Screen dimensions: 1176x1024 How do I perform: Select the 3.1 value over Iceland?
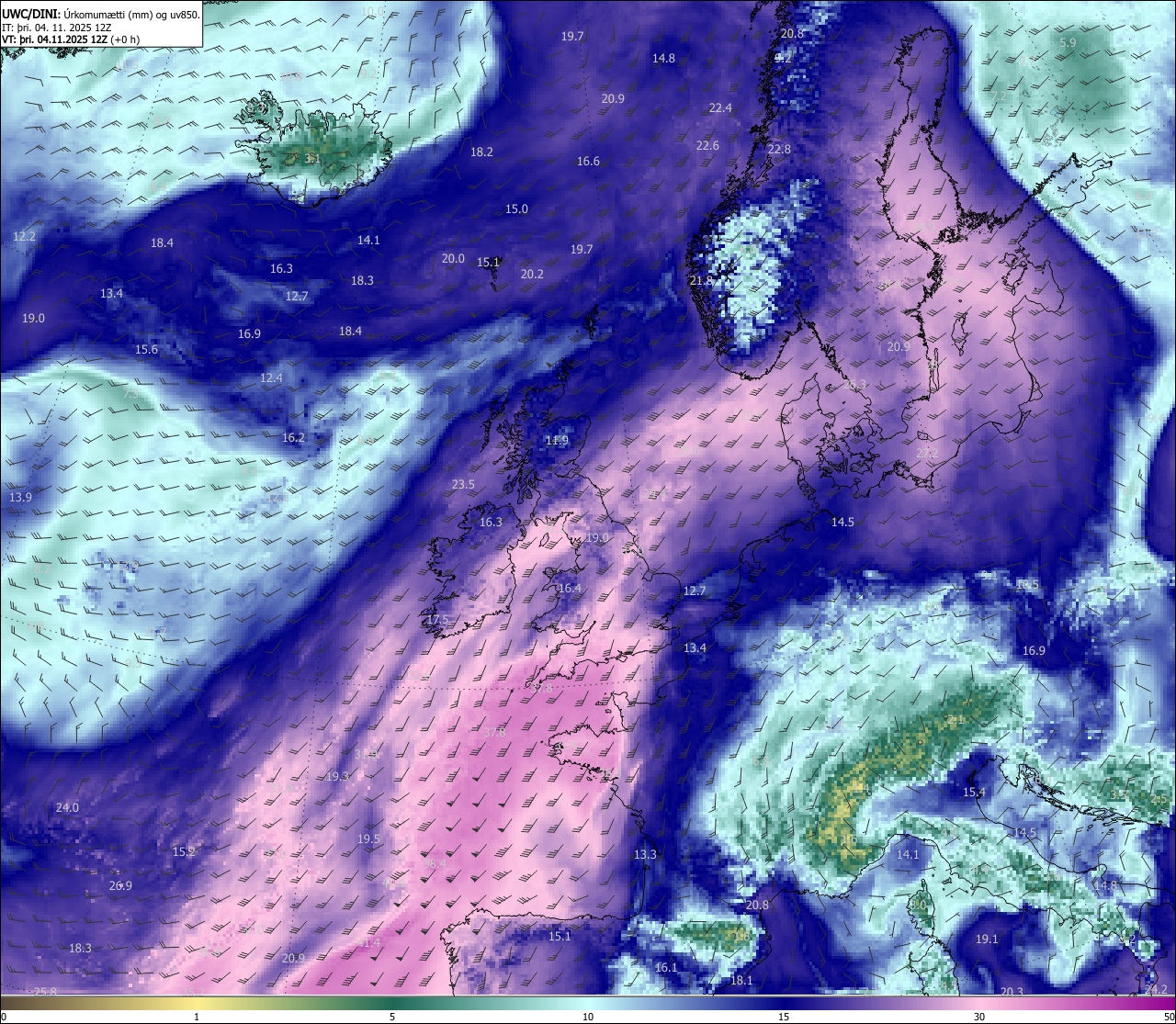pyautogui.click(x=312, y=159)
